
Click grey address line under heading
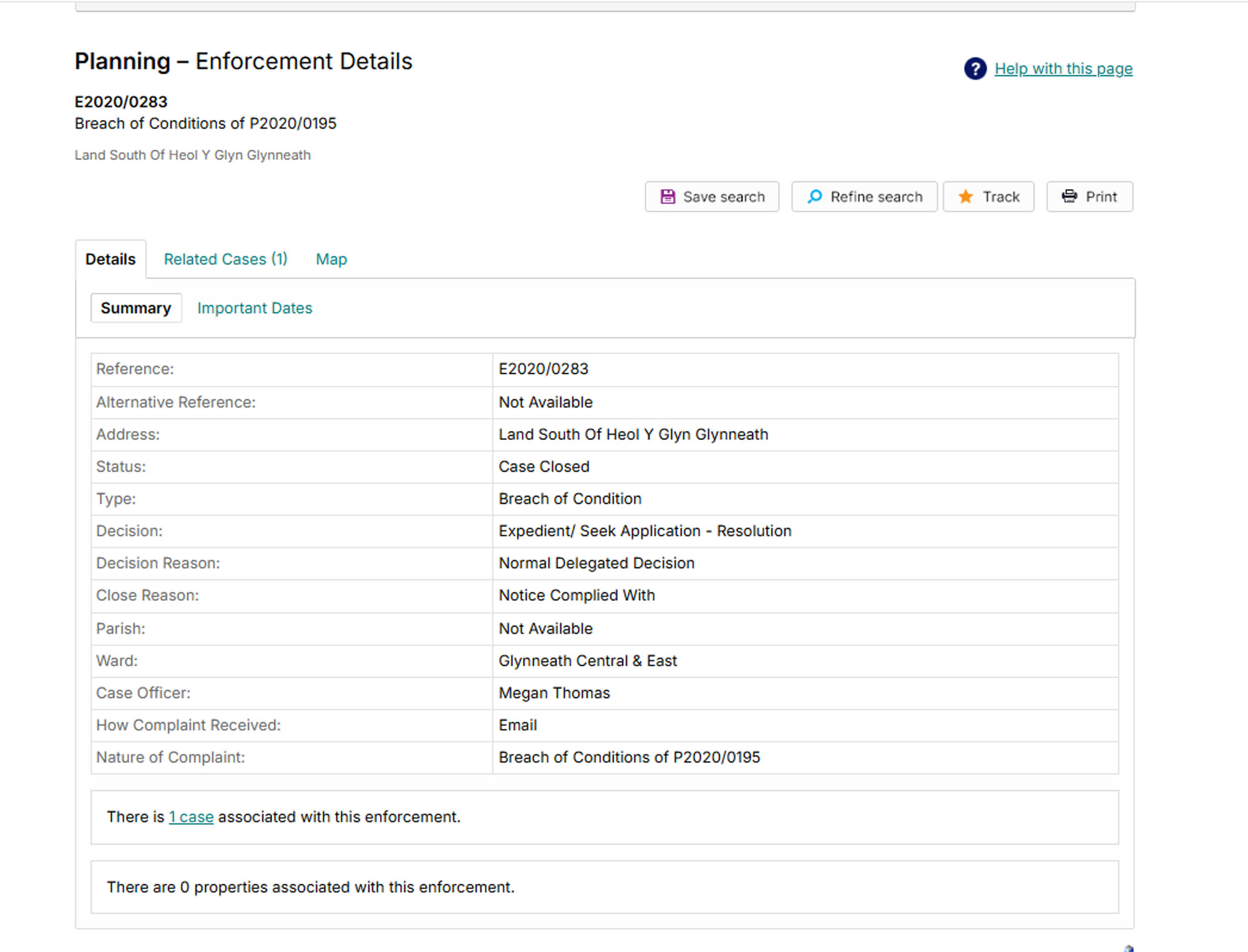point(192,155)
